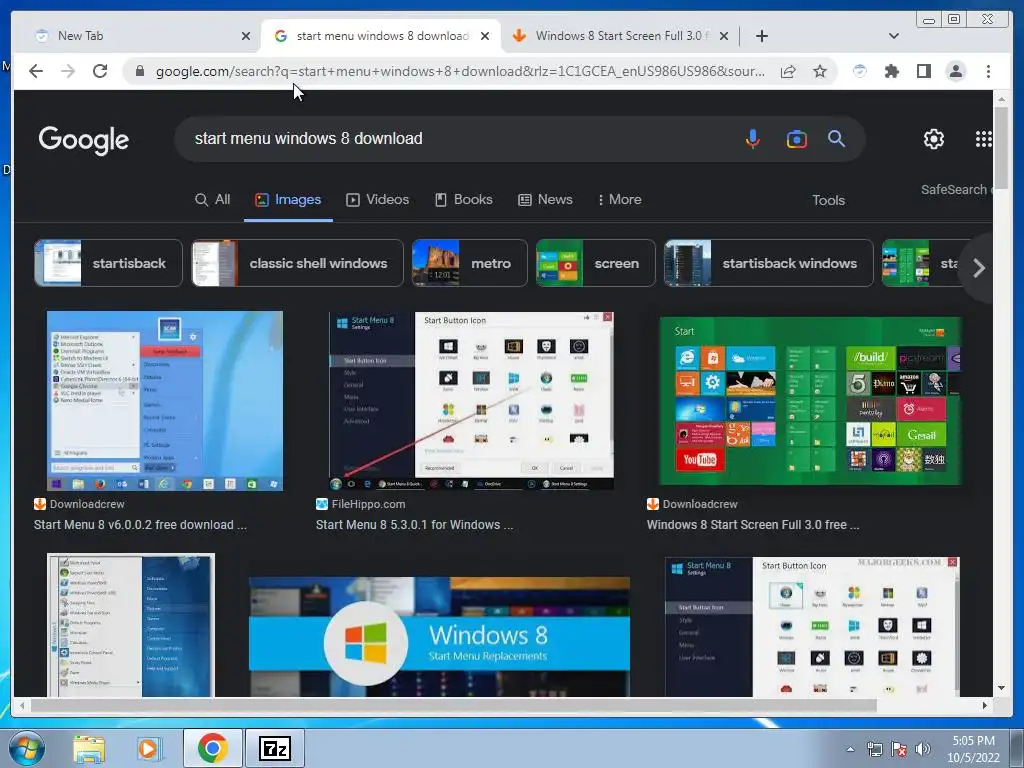Reload the current page

[100, 71]
